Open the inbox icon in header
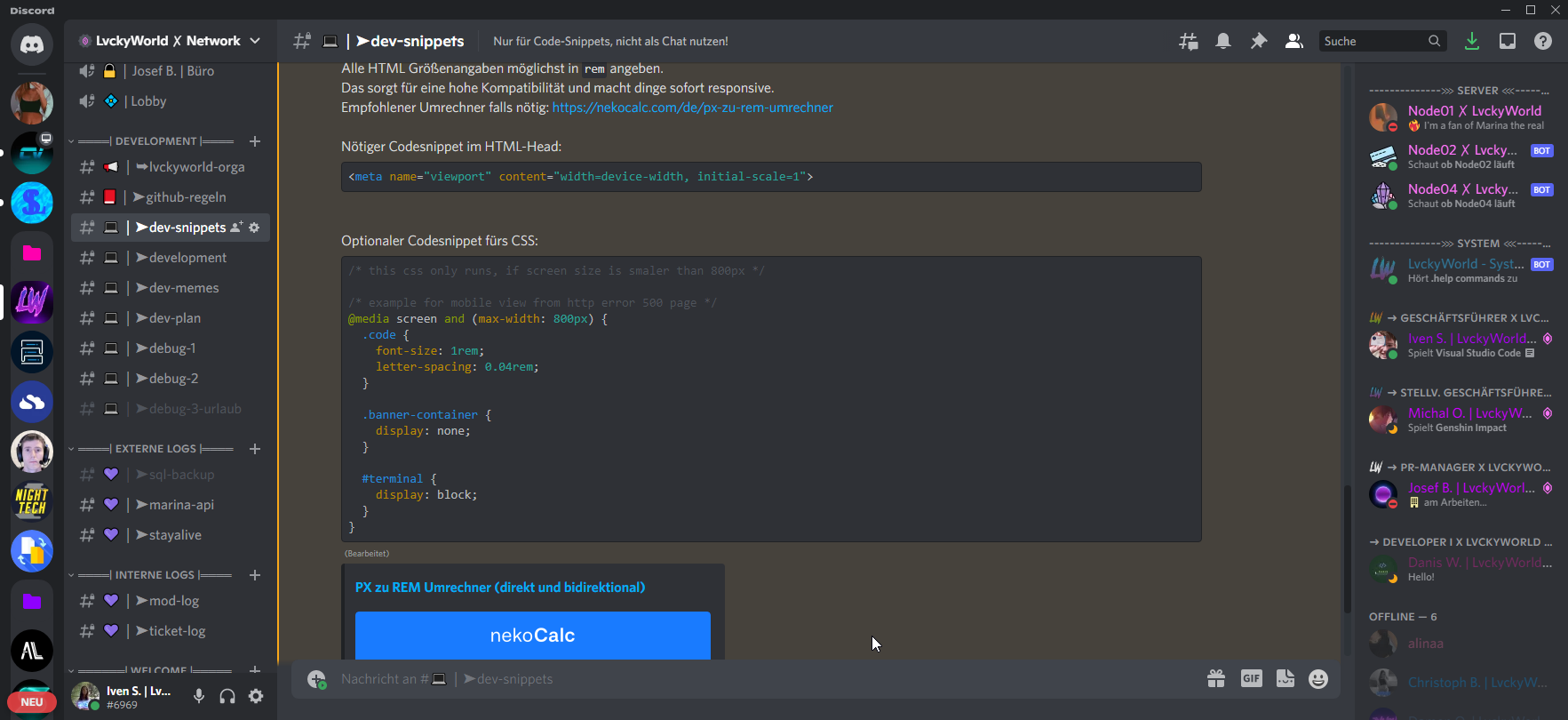Image resolution: width=1568 pixels, height=720 pixels. (x=1508, y=42)
